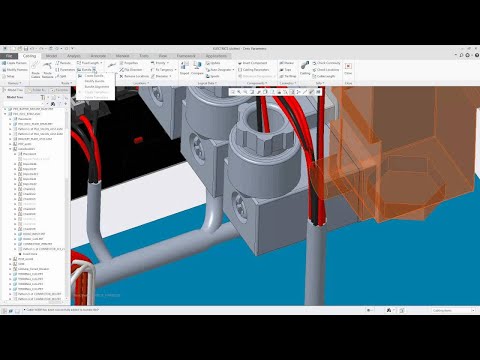Open the Fix Tangency dropdown arrow
The height and width of the screenshot is (360, 480).
coord(175,70)
